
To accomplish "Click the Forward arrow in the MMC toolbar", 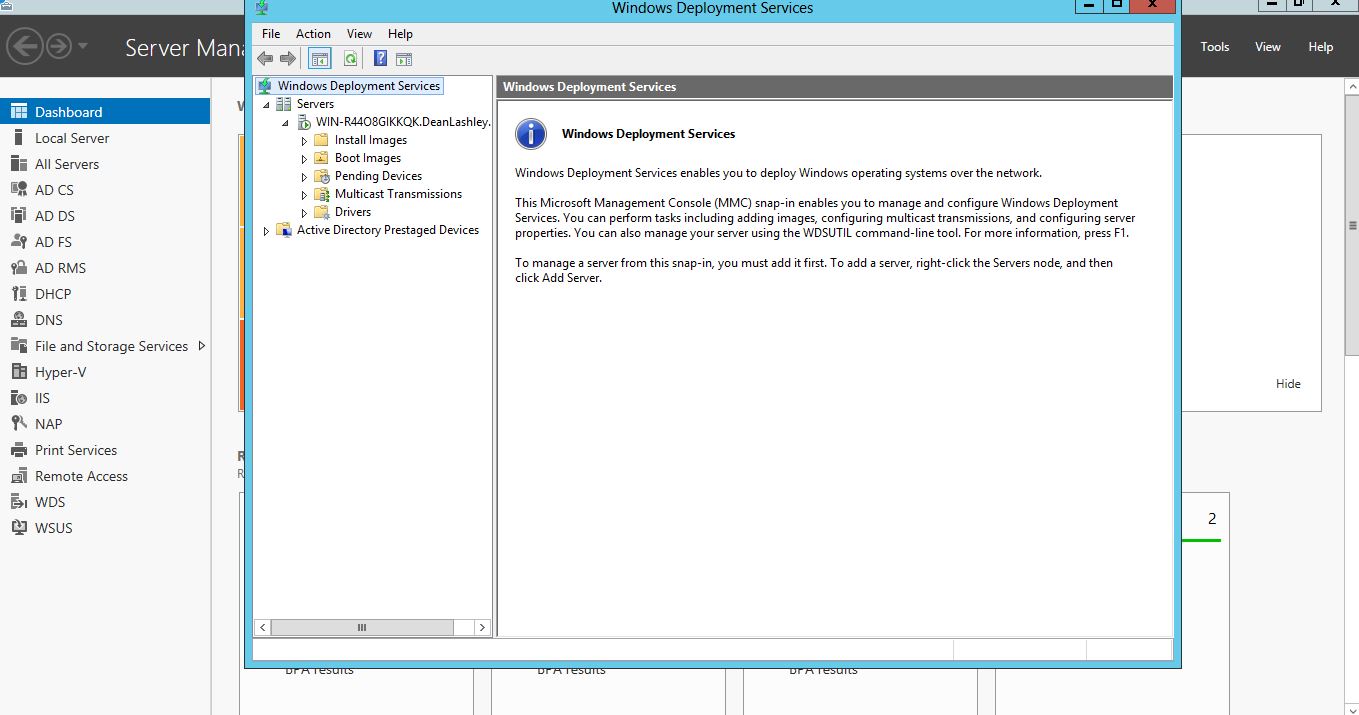I will click(x=288, y=59).
